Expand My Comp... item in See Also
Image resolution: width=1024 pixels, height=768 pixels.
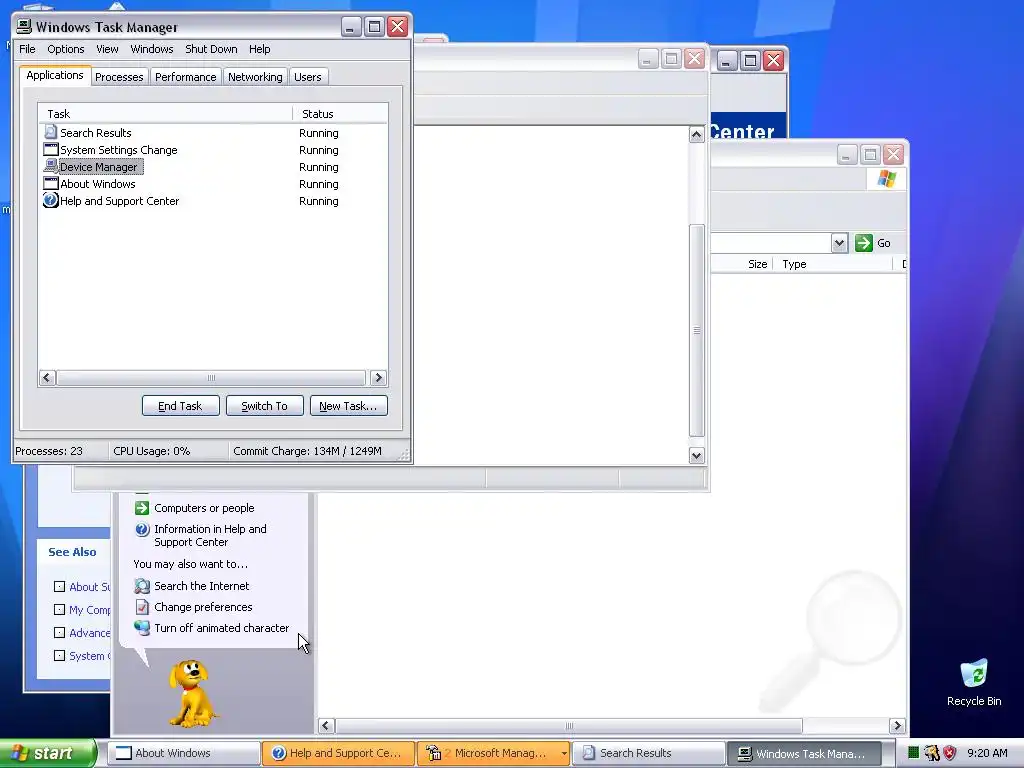pyautogui.click(x=59, y=609)
